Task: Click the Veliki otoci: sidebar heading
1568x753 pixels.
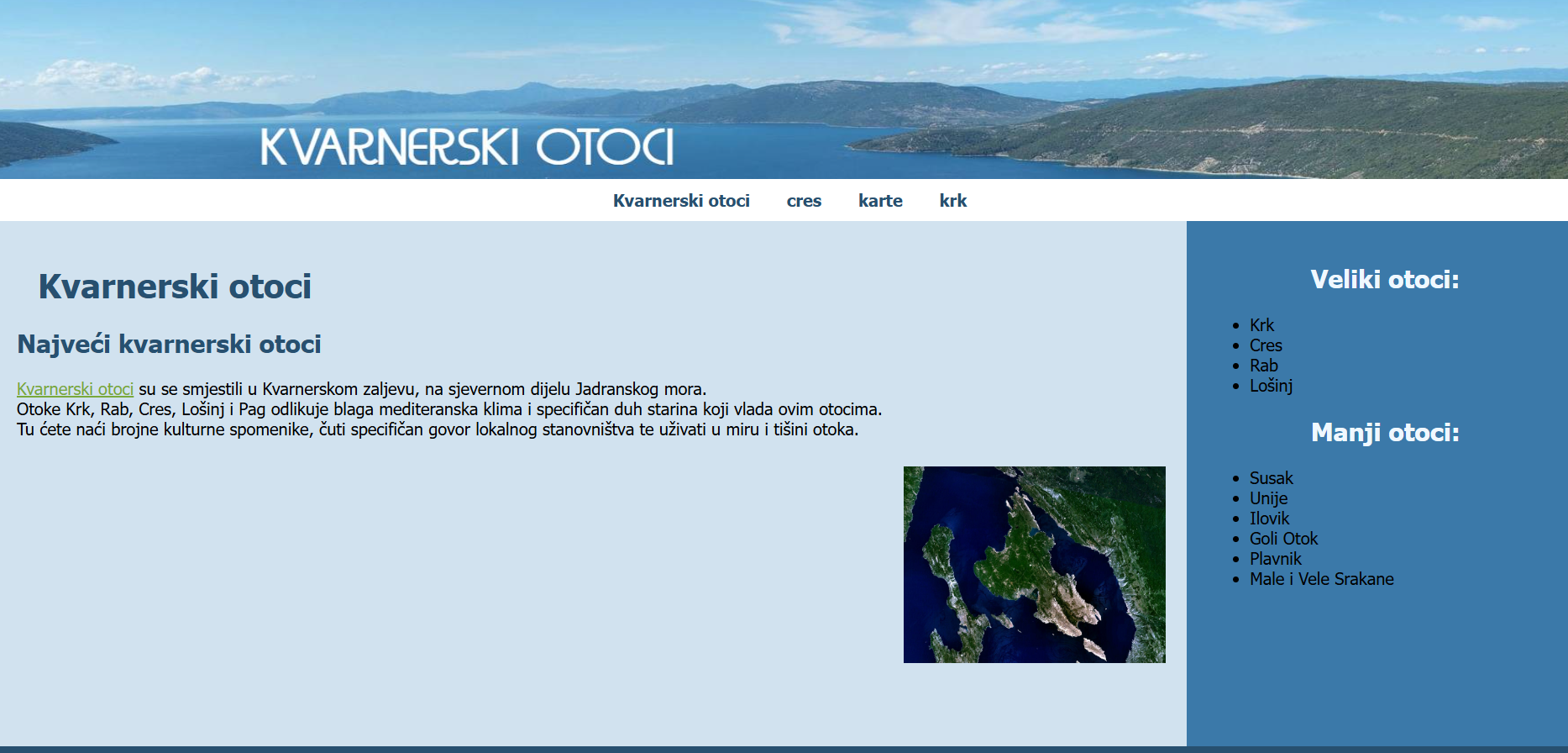Action: pyautogui.click(x=1385, y=280)
